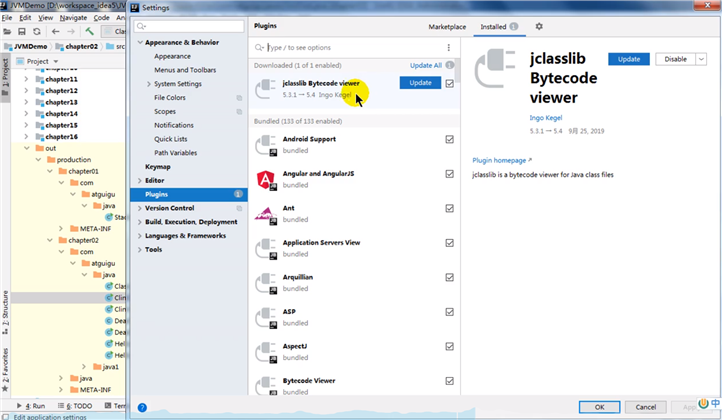The width and height of the screenshot is (722, 420).
Task: Click Update button in plugin details pane
Action: click(629, 59)
